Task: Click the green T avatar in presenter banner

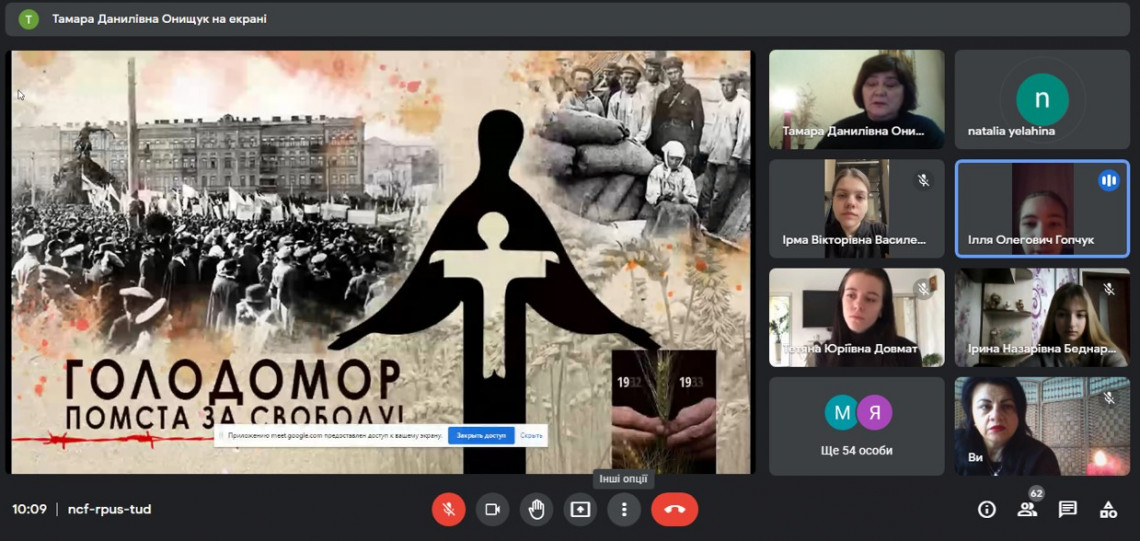Action: [28, 19]
